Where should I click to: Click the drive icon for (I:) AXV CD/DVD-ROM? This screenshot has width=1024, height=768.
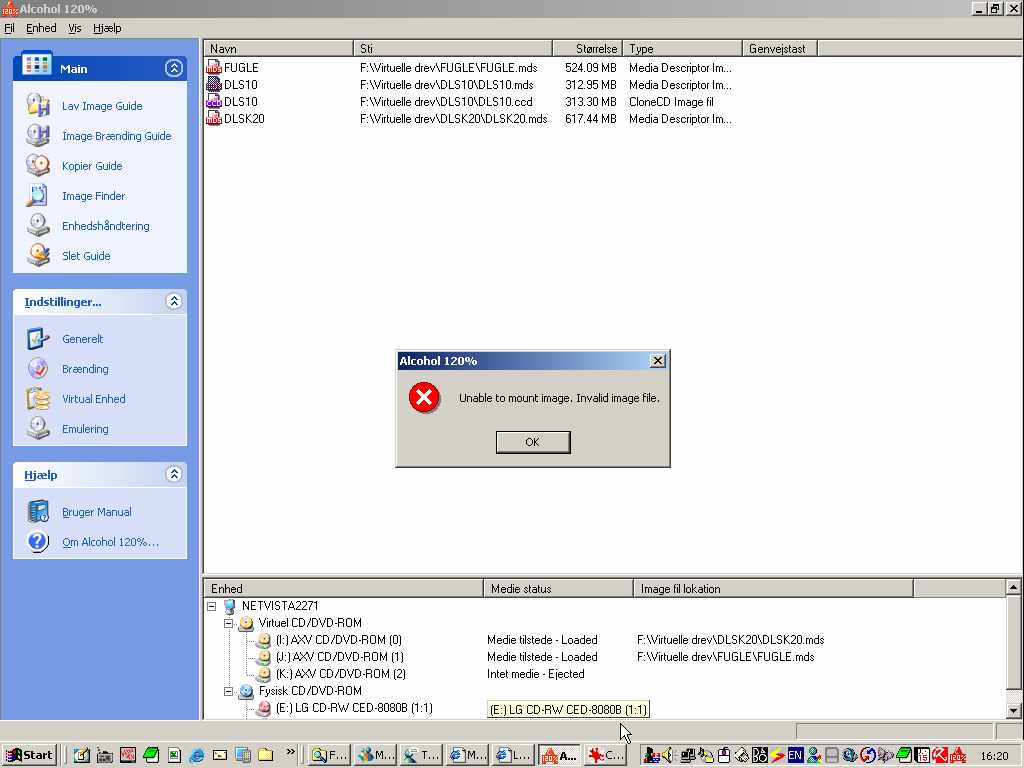pyautogui.click(x=264, y=640)
